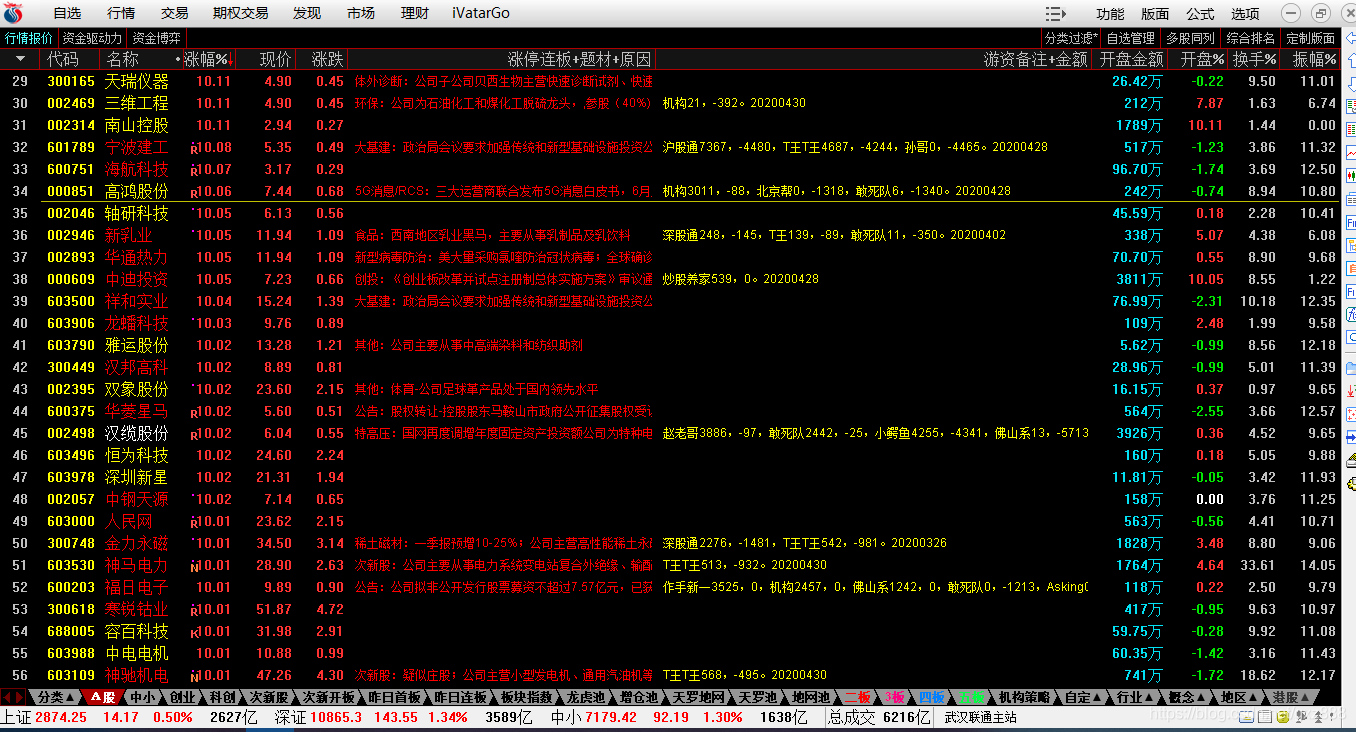Sort by the 振幅% column header
Screen dimensions: 1356x732
[1314, 60]
